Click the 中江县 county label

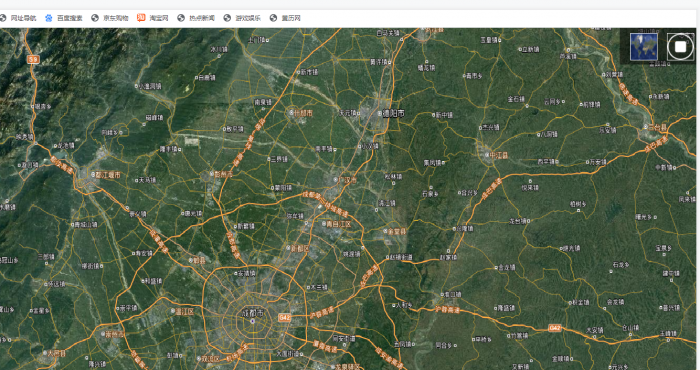tap(498, 155)
